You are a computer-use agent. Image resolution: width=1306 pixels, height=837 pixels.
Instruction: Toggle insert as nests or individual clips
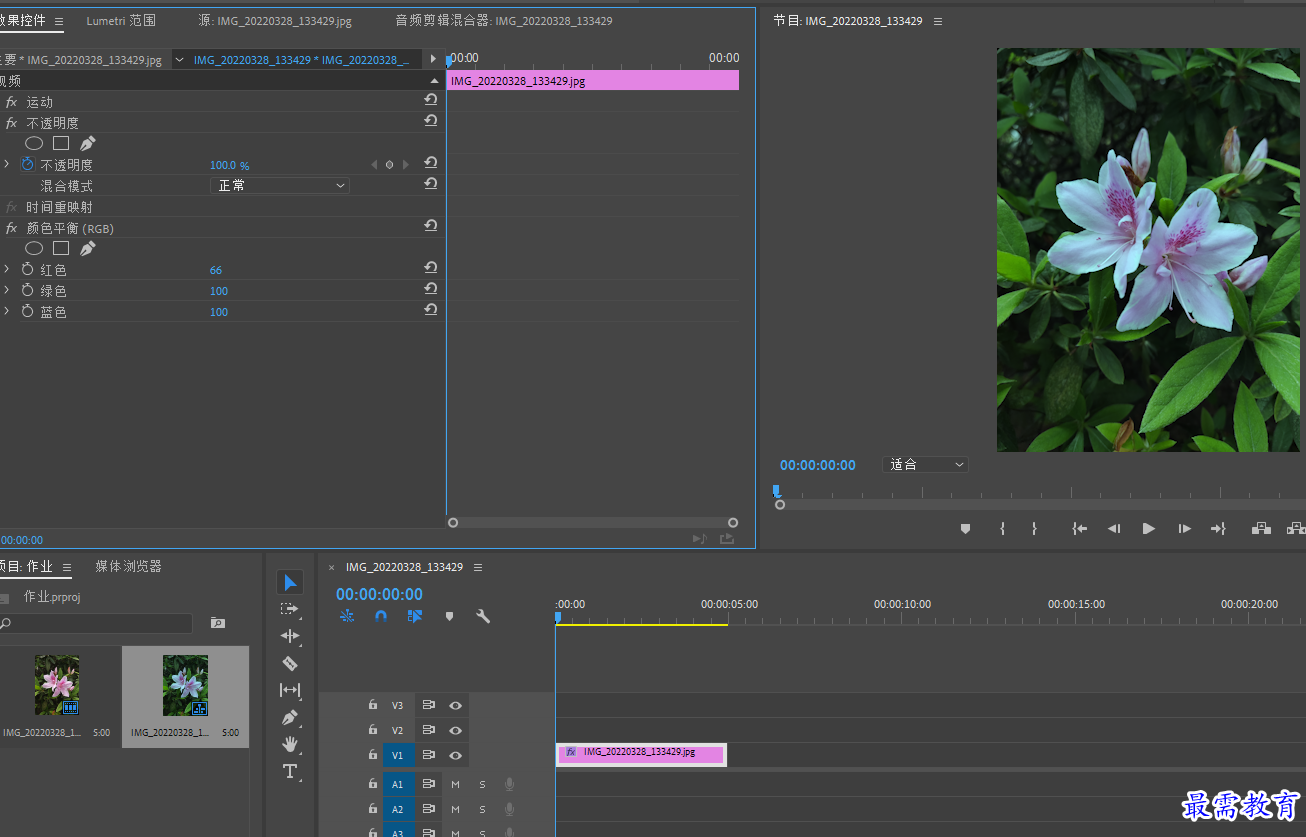pyautogui.click(x=347, y=616)
